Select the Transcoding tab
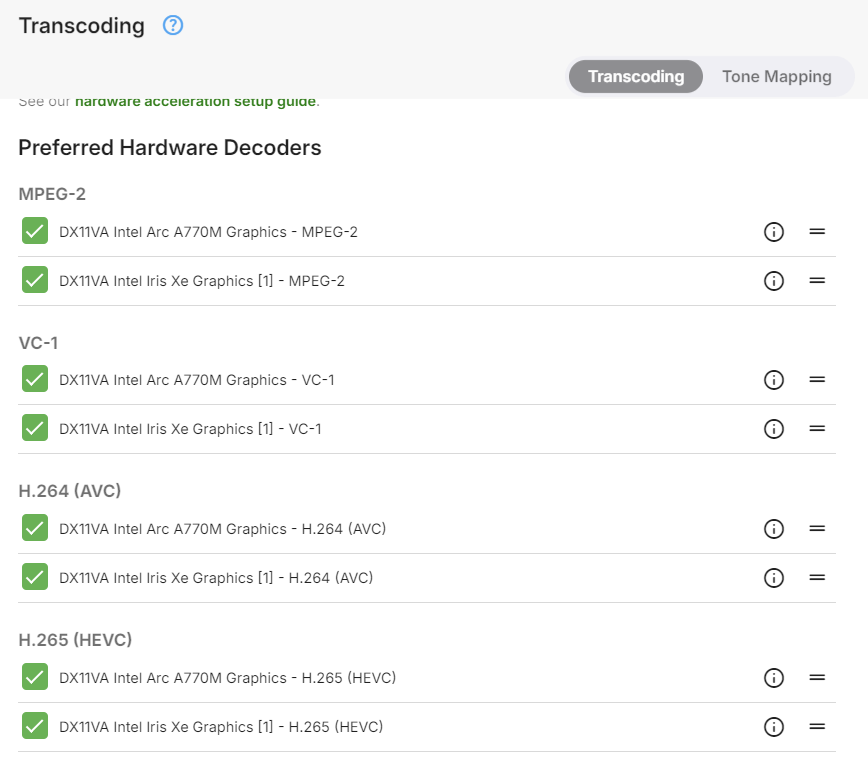 click(x=636, y=77)
